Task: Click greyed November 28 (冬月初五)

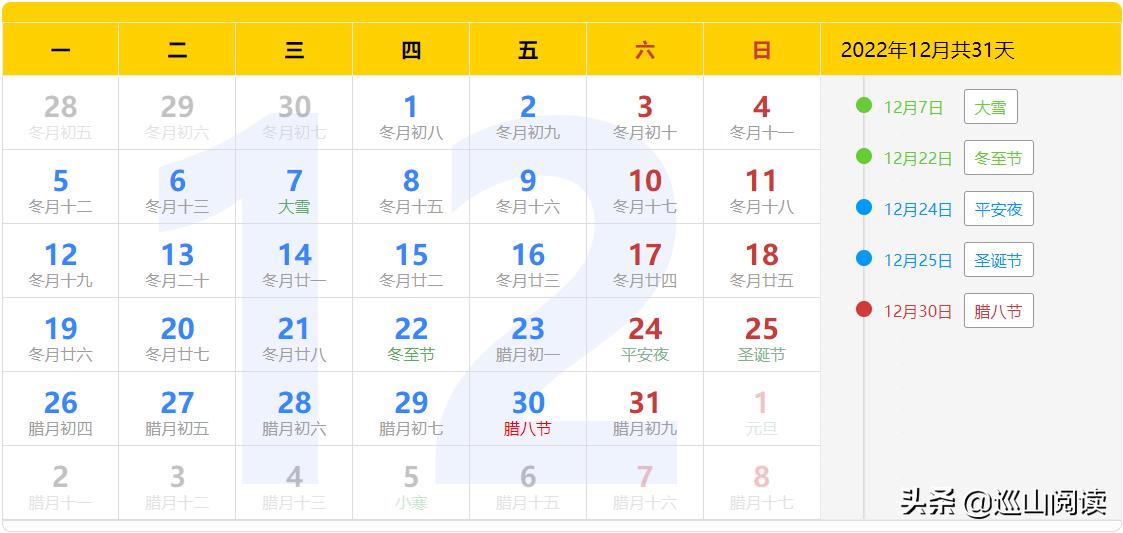Action: click(60, 112)
